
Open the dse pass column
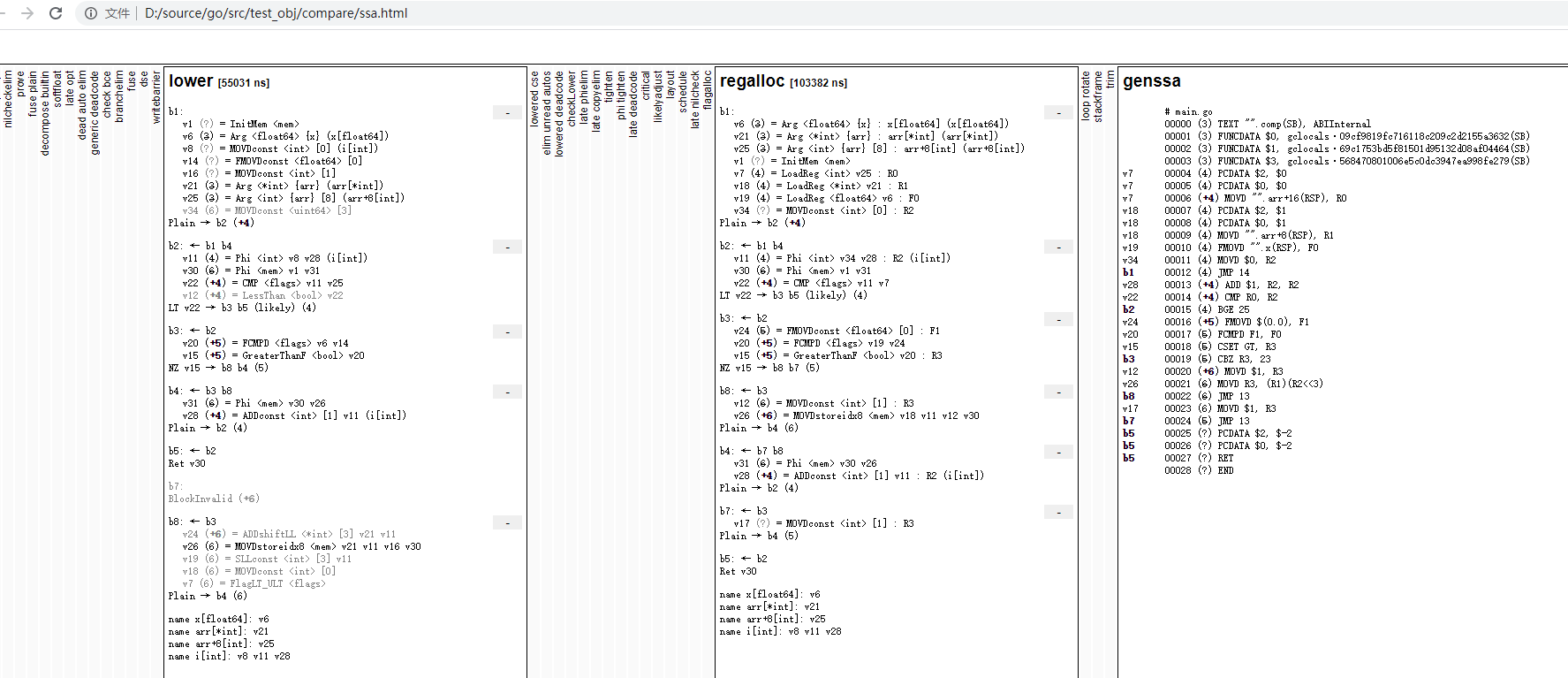coord(144,79)
